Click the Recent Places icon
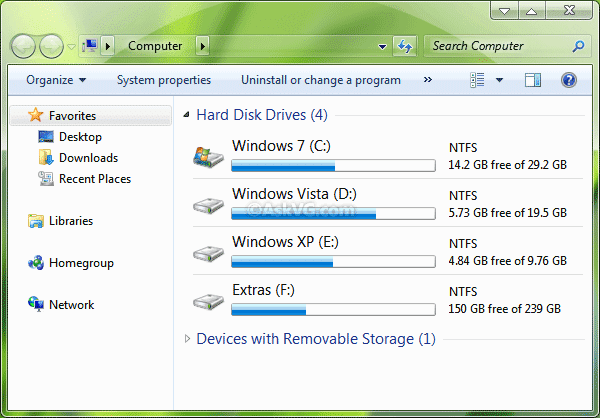The width and height of the screenshot is (600, 418). point(46,178)
